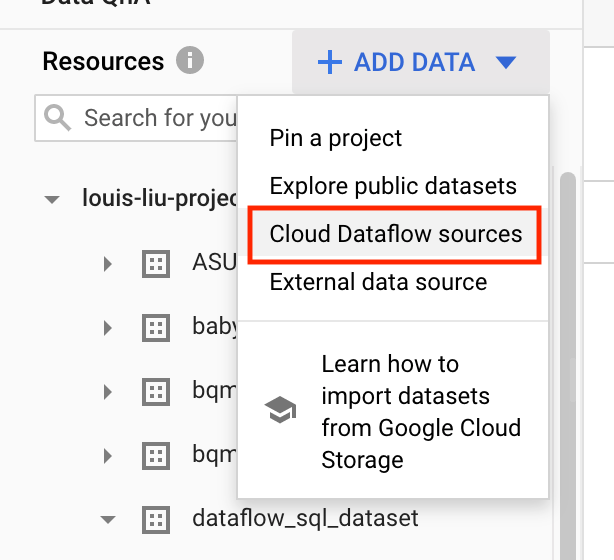This screenshot has height=560, width=614.
Task: Click the dataflow_sql_dataset grid icon
Action: 154,519
